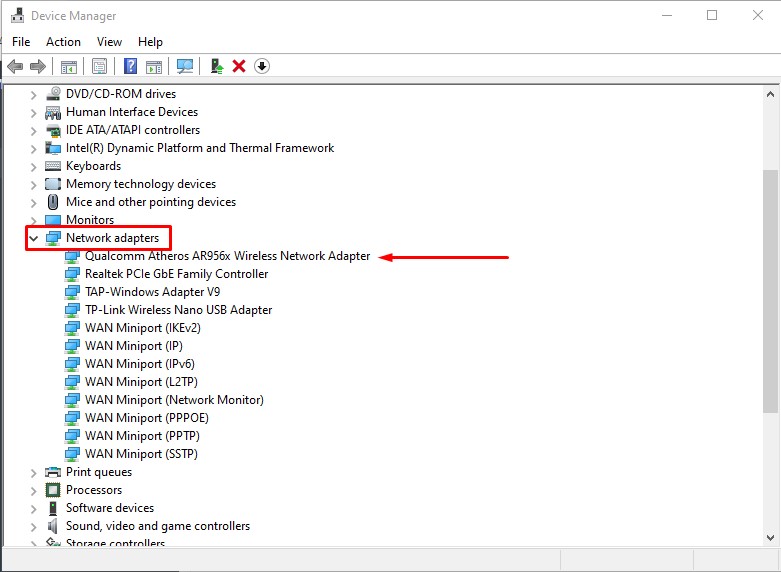Expand the Human Interface Devices node
This screenshot has height=572, width=781.
coord(33,113)
